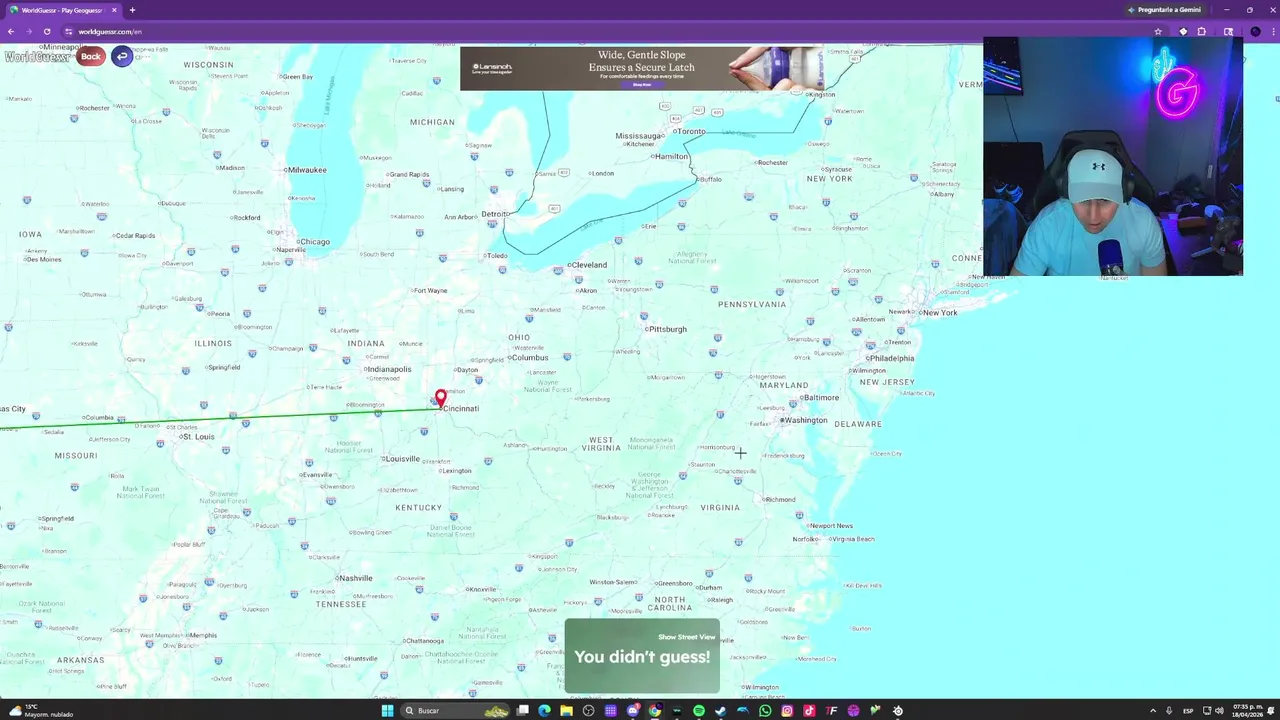Click Show Street View link

point(687,637)
